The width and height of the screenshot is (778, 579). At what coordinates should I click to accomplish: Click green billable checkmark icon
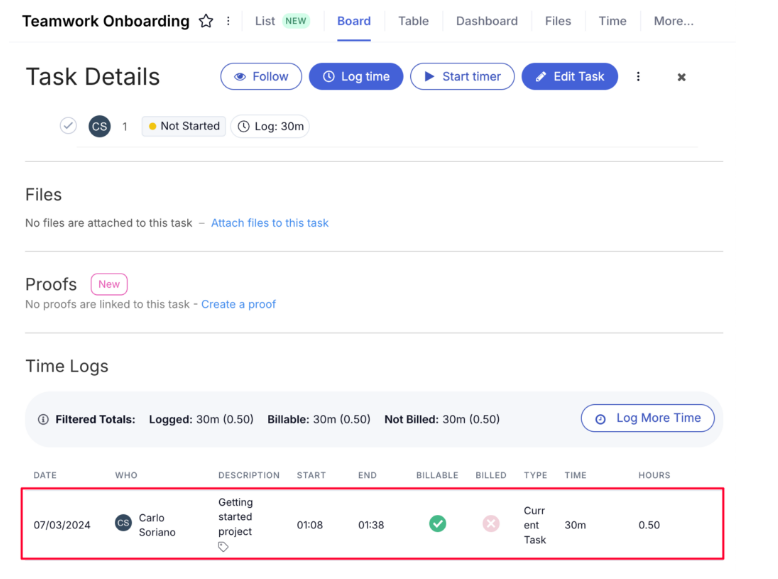pyautogui.click(x=437, y=524)
